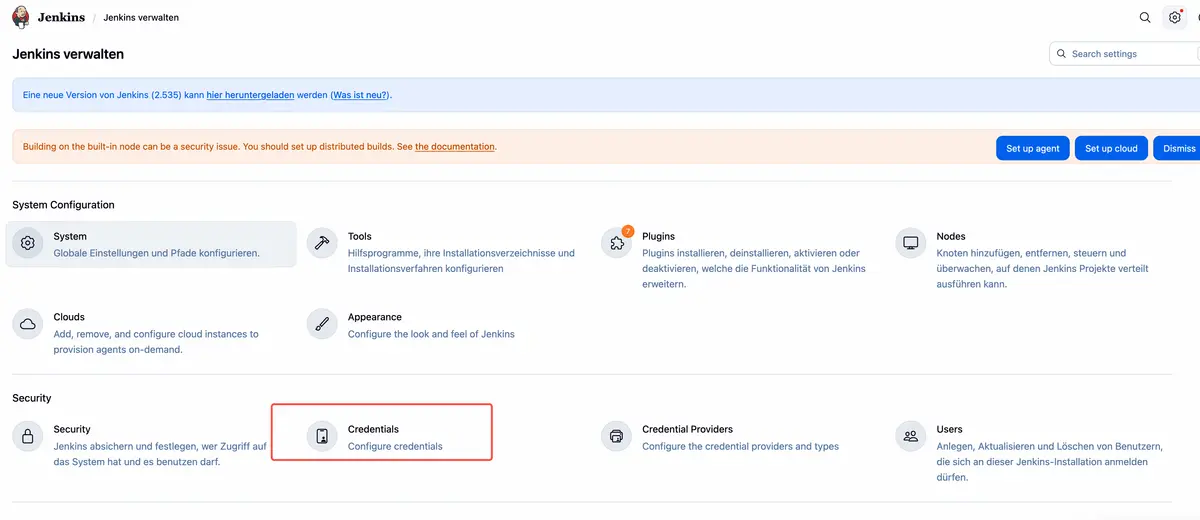Image resolution: width=1200 pixels, height=520 pixels.
Task: Open the Jenkins home breadcrumb
Action: click(61, 17)
